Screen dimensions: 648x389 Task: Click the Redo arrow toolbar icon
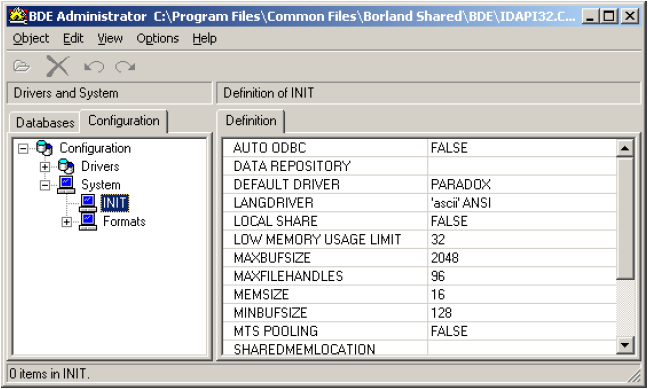click(x=125, y=66)
